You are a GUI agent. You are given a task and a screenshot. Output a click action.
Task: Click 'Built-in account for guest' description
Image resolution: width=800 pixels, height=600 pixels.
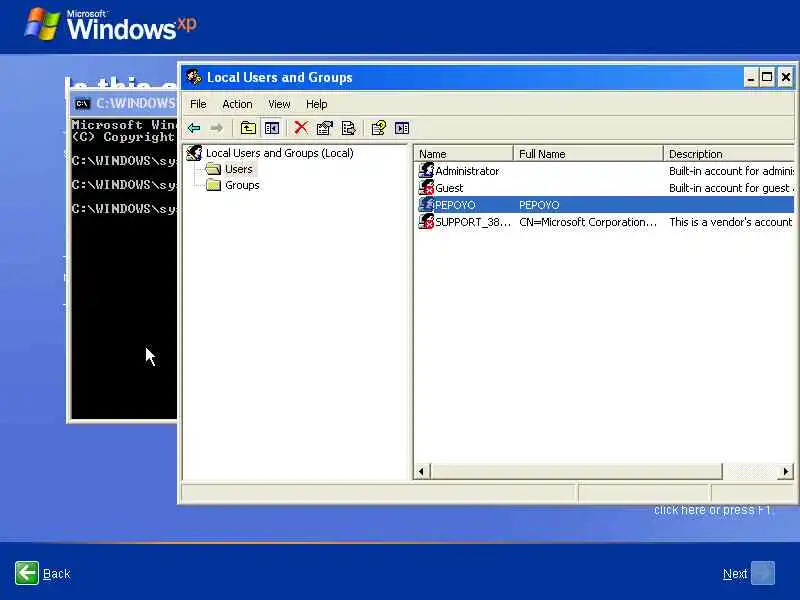tap(731, 188)
